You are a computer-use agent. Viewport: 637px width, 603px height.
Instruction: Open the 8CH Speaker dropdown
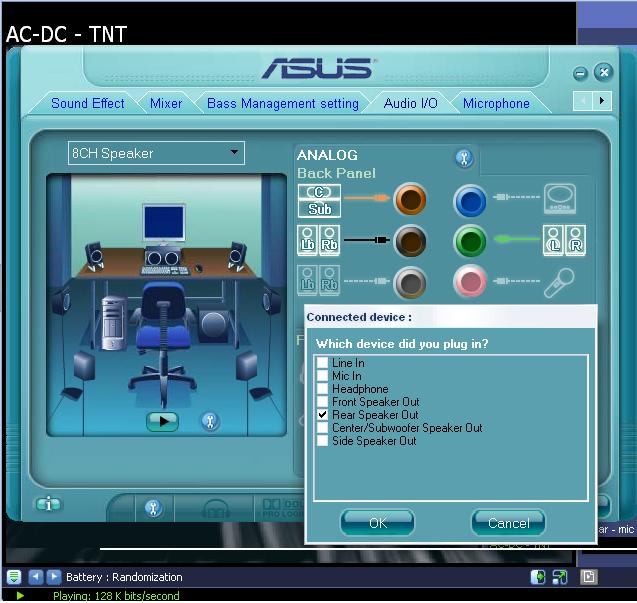(156, 153)
